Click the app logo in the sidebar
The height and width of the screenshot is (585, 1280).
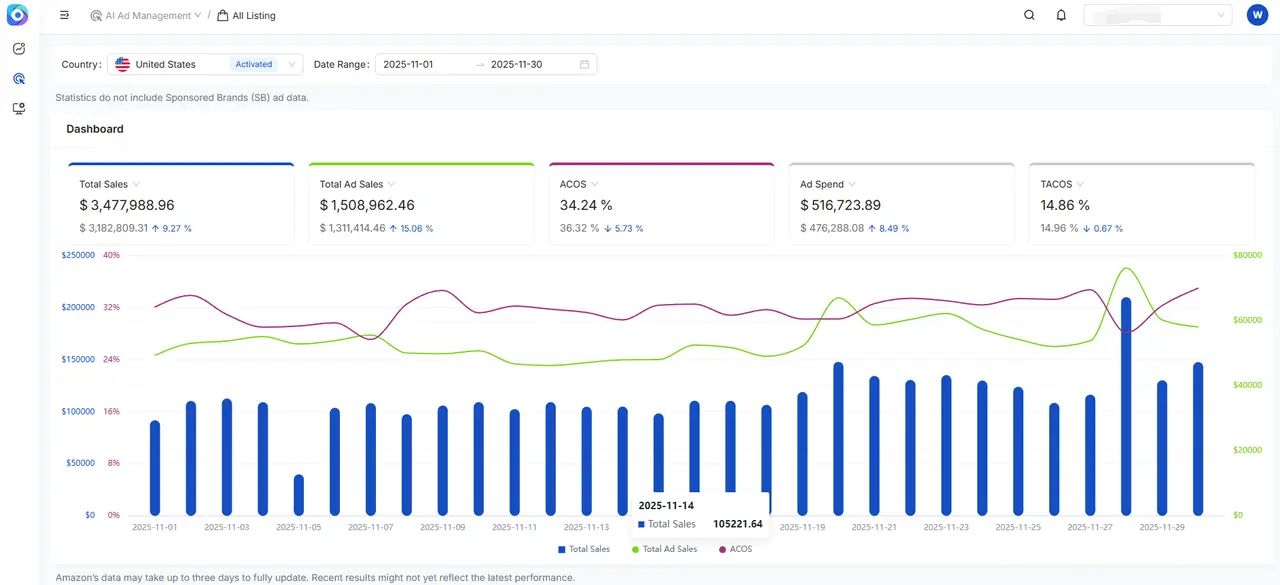18,15
